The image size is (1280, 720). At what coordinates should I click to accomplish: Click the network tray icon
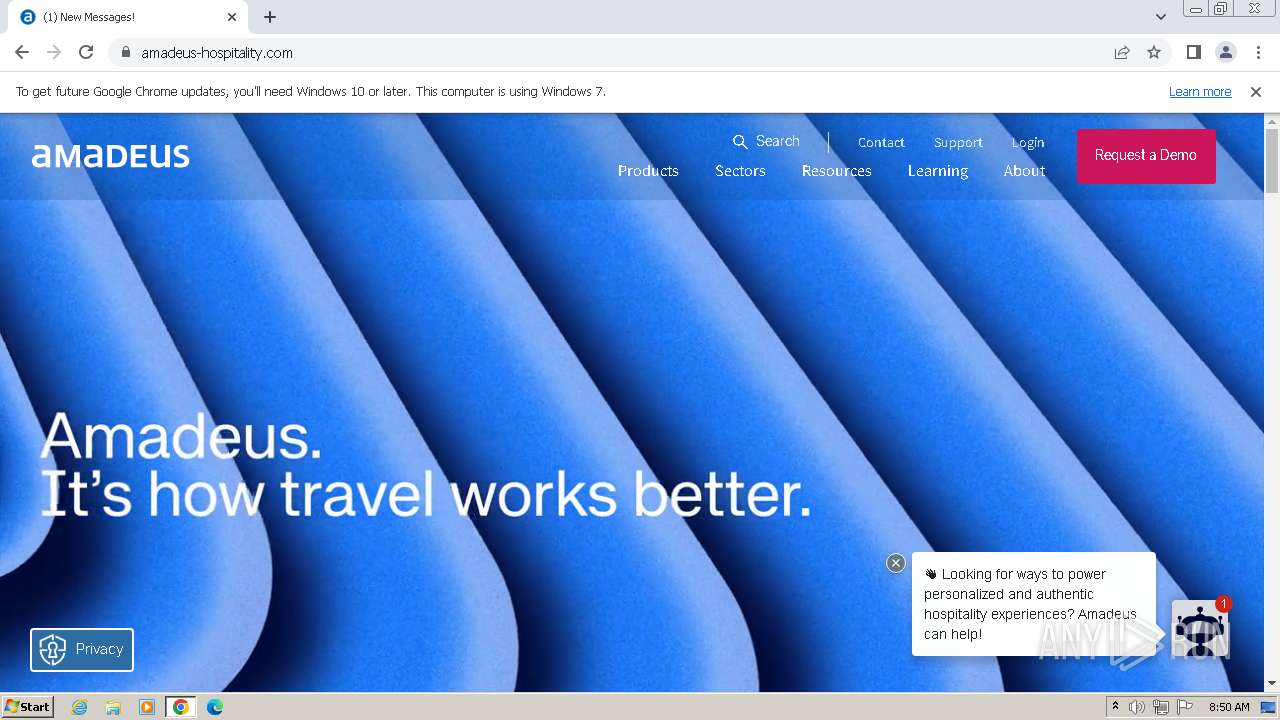pos(1161,707)
